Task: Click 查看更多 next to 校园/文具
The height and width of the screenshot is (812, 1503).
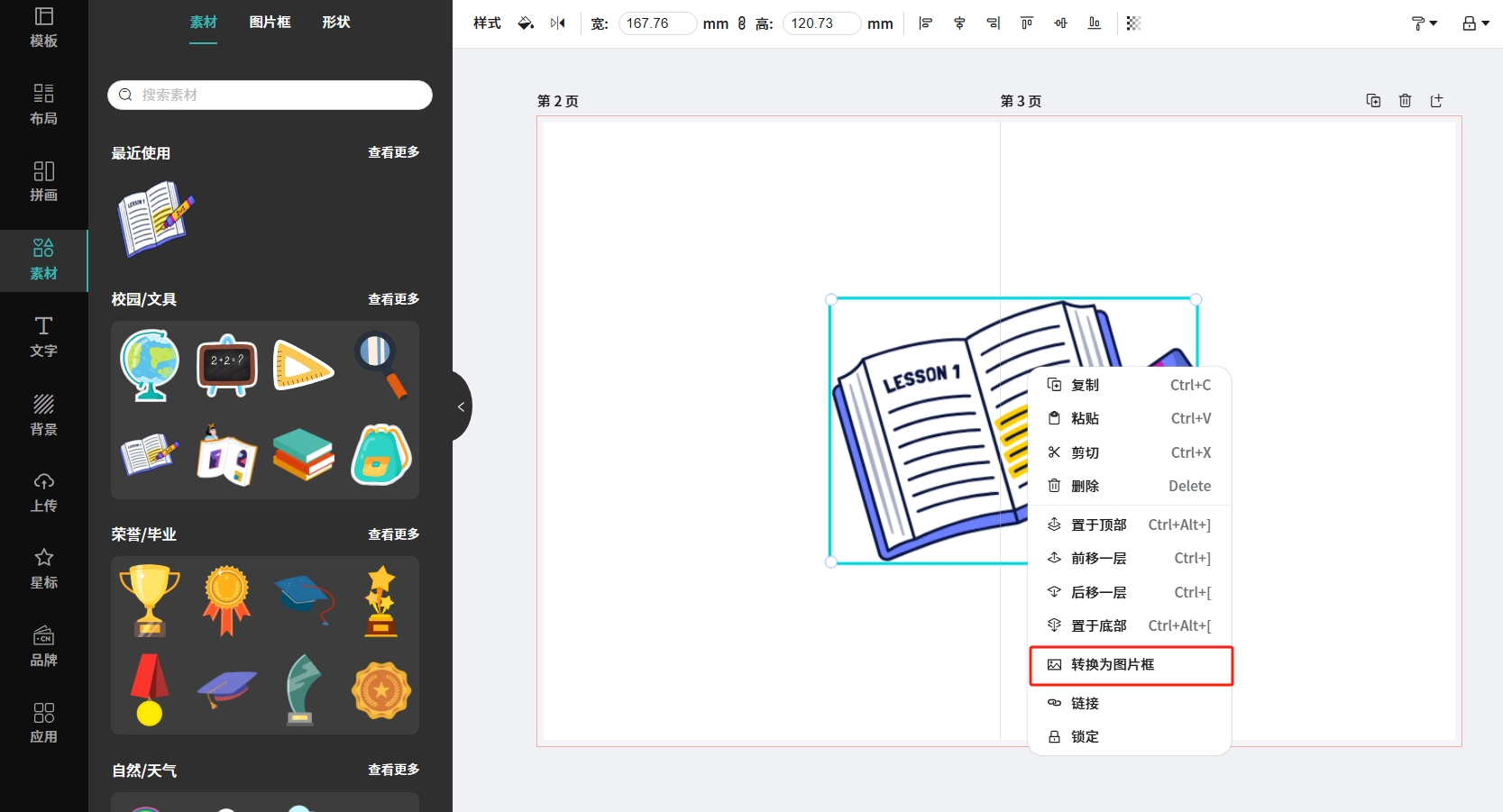Action: click(393, 299)
